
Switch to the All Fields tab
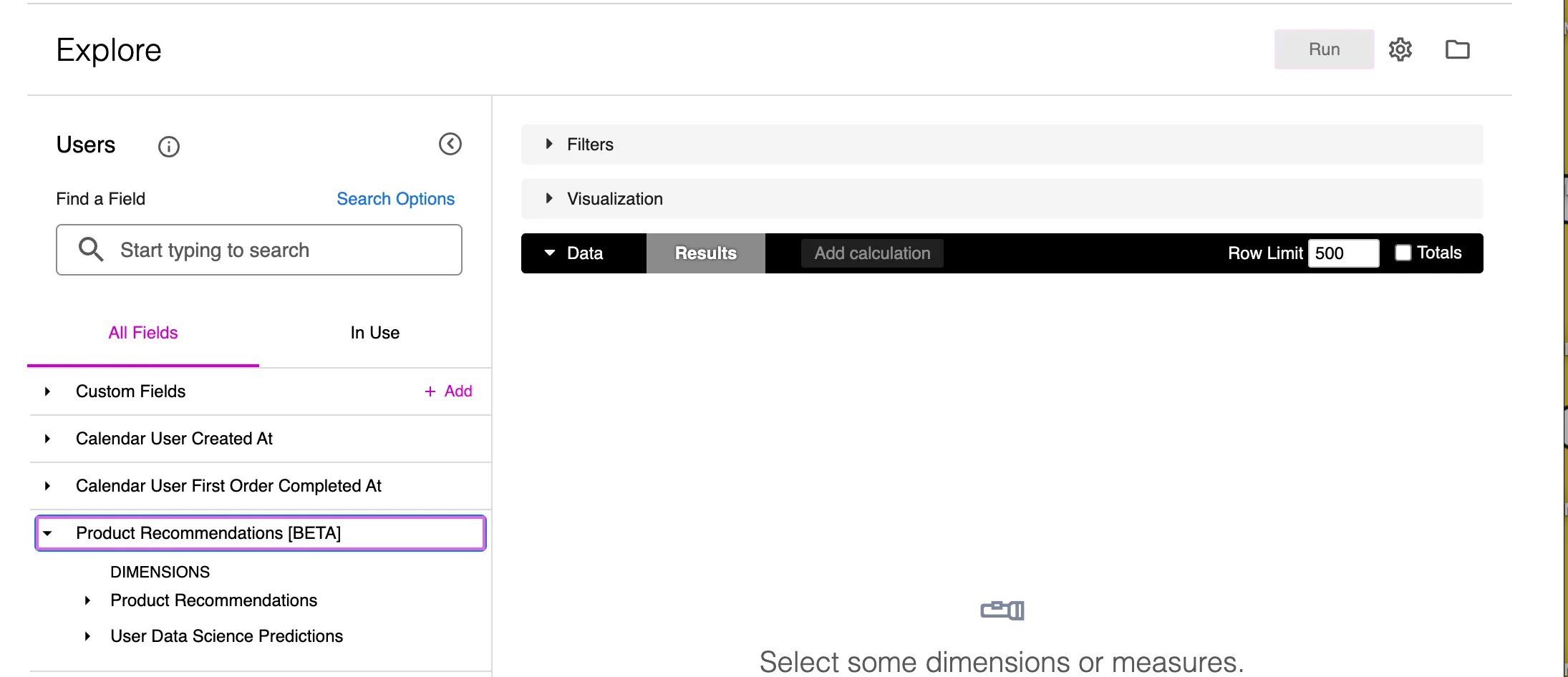tap(143, 333)
